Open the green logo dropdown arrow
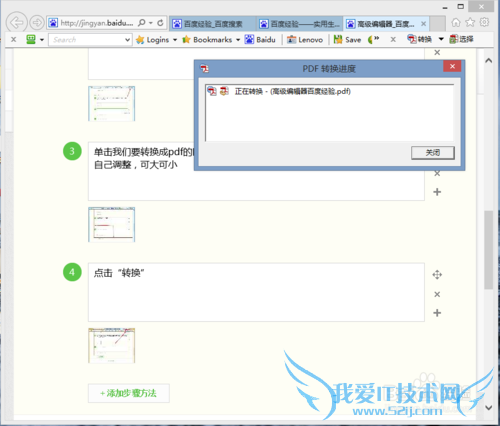This screenshot has width=500, height=426. [42, 40]
